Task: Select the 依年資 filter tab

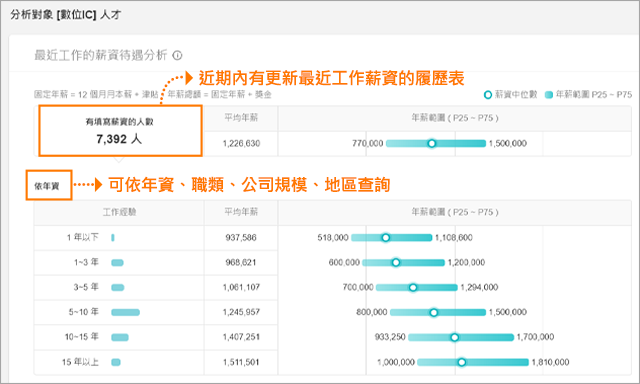Action: point(49,185)
